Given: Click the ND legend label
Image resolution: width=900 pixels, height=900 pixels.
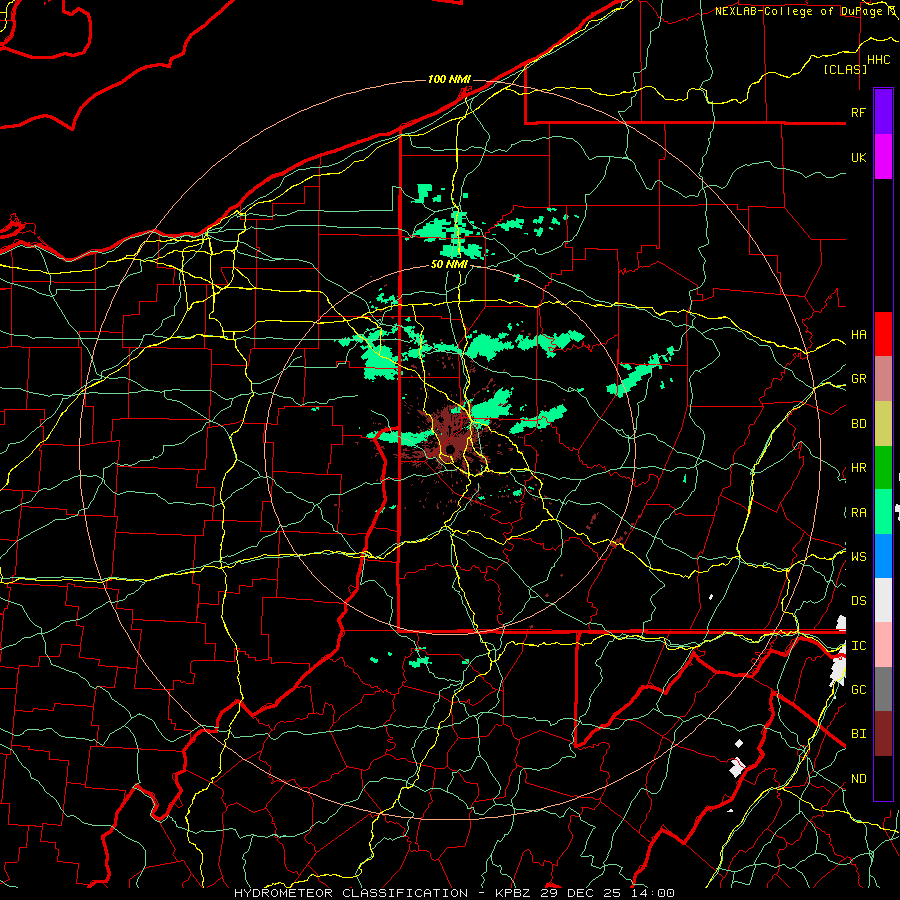Looking at the screenshot, I should click(859, 779).
